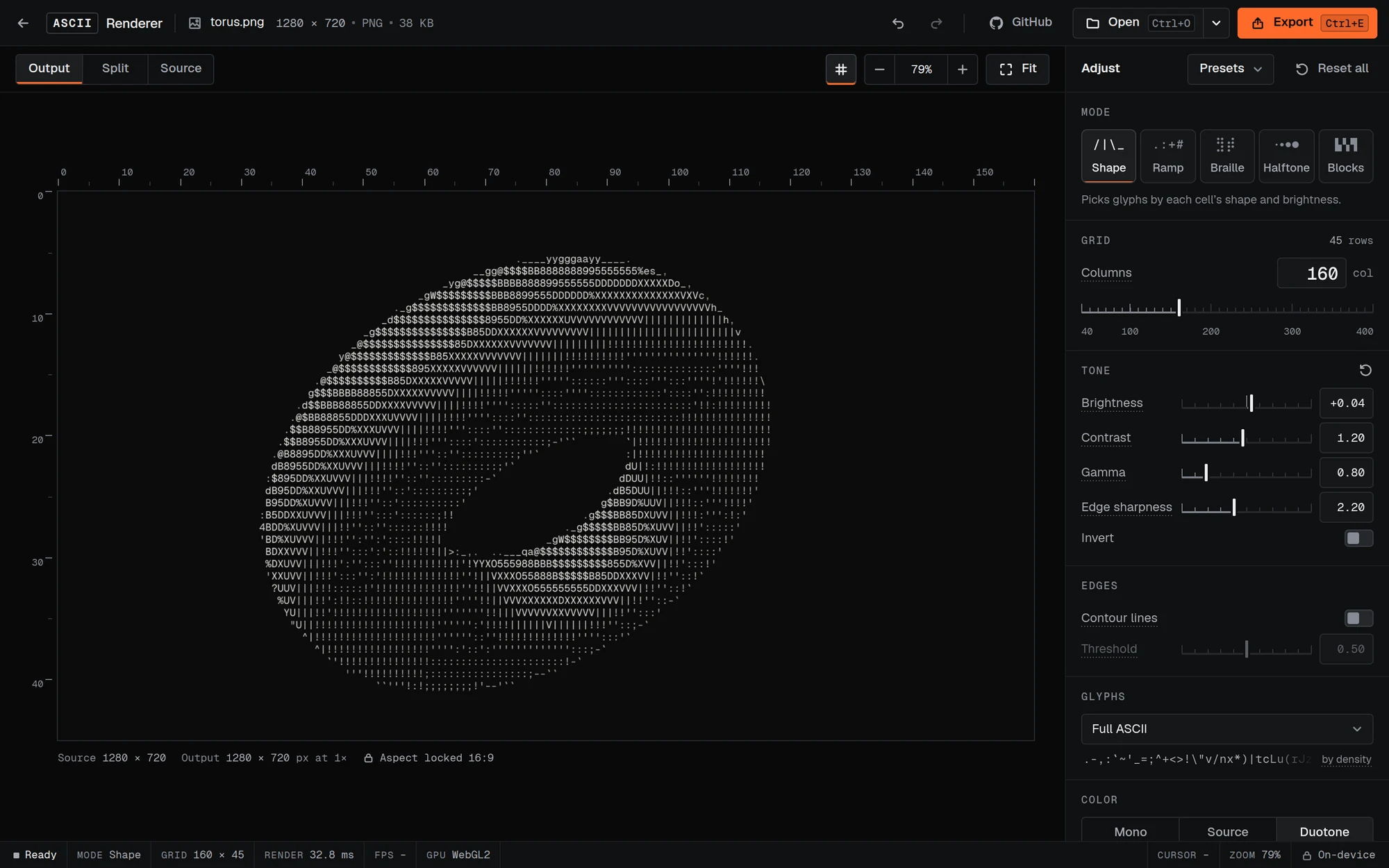The height and width of the screenshot is (868, 1389).
Task: Click the Aspect locked 16:9 lock icon
Action: click(x=369, y=758)
